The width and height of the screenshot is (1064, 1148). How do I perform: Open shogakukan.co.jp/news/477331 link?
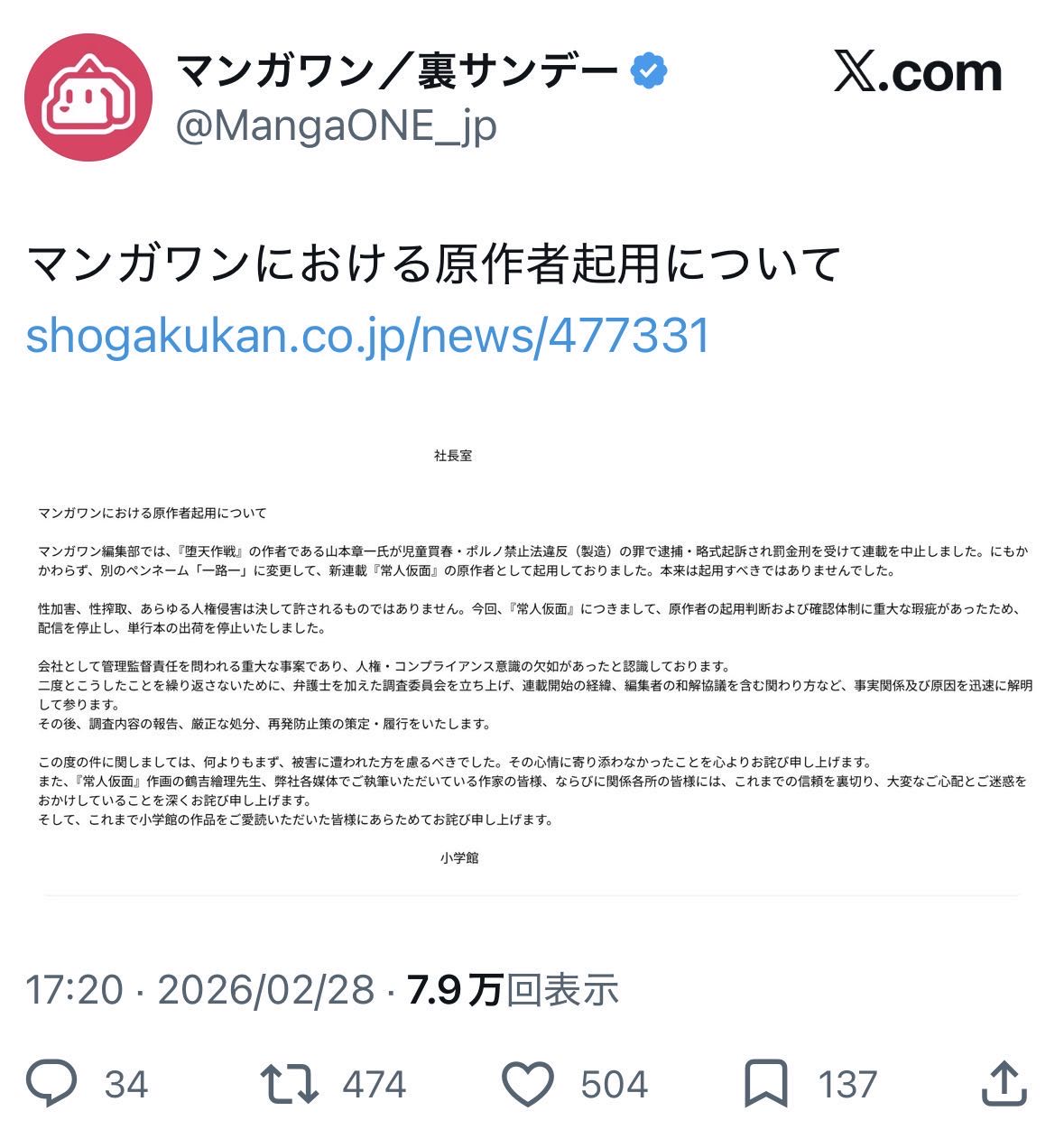[368, 336]
